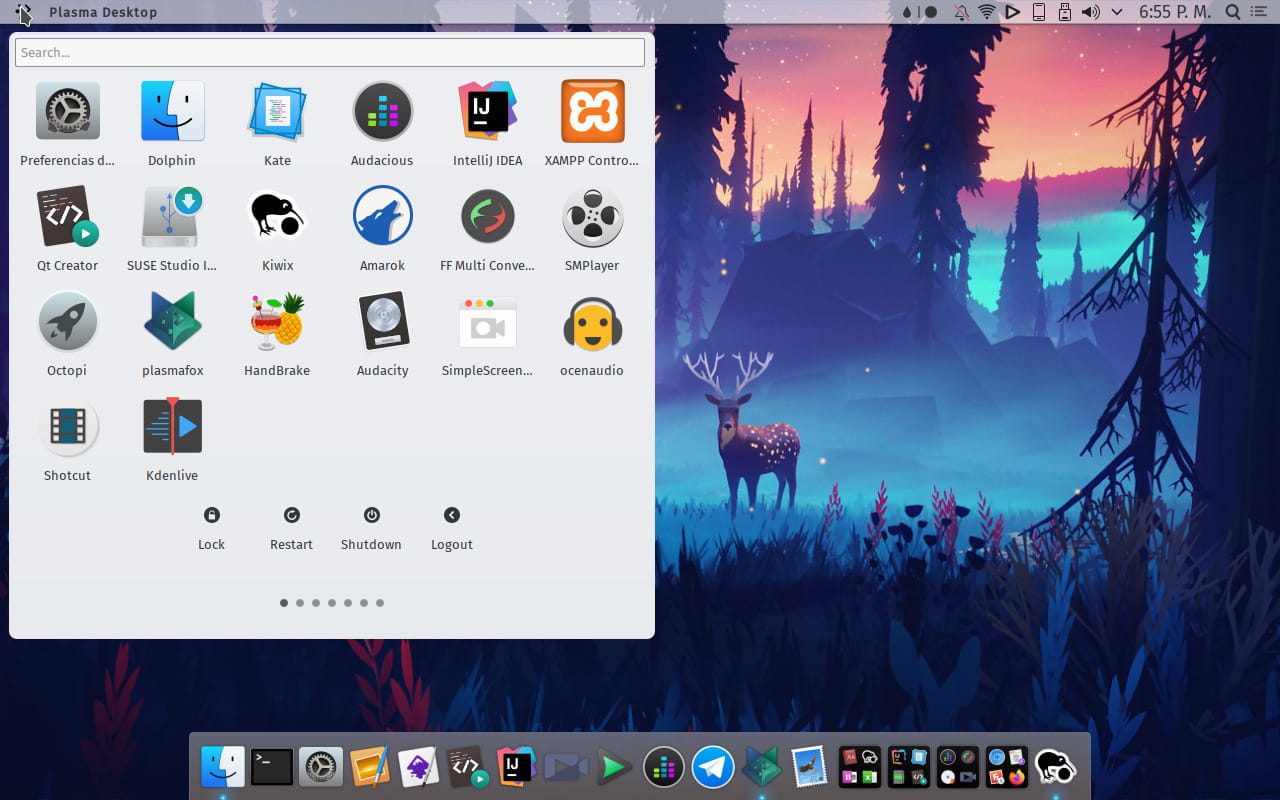Open the terminal from the dock
The width and height of the screenshot is (1280, 800).
[x=272, y=767]
